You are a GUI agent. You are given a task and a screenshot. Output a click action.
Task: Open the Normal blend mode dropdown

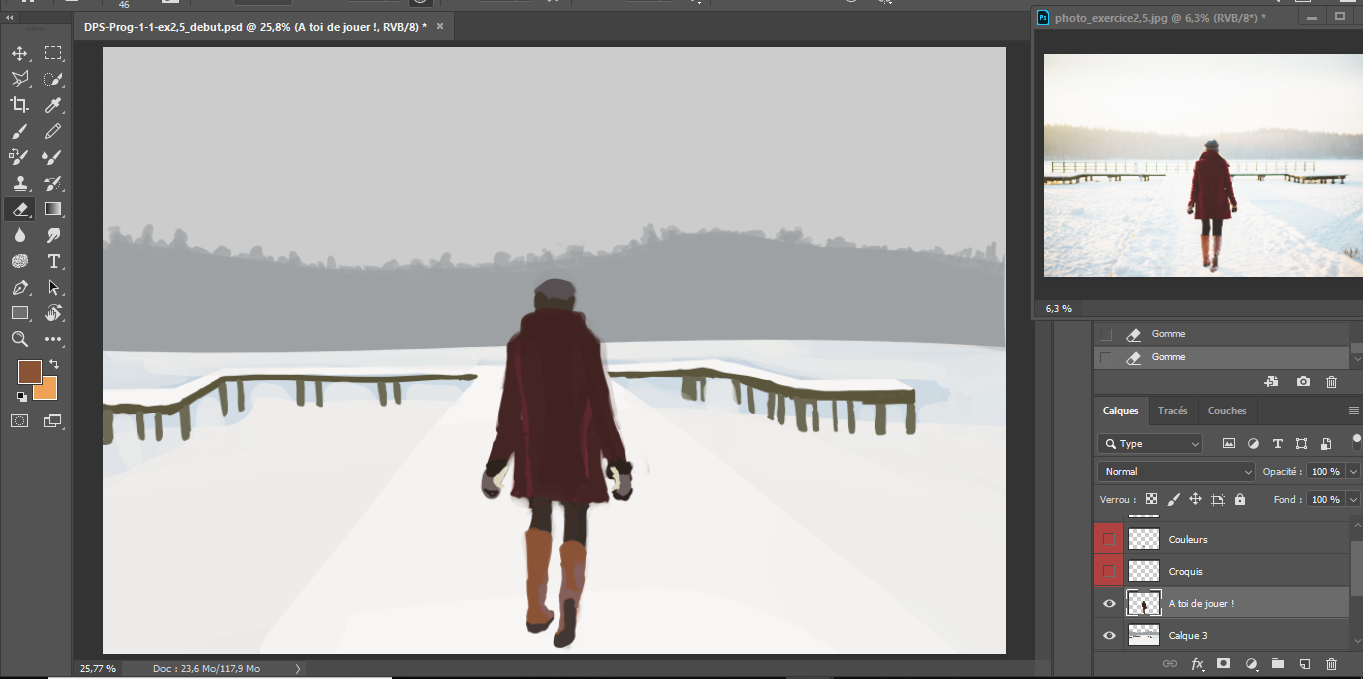[1176, 472]
